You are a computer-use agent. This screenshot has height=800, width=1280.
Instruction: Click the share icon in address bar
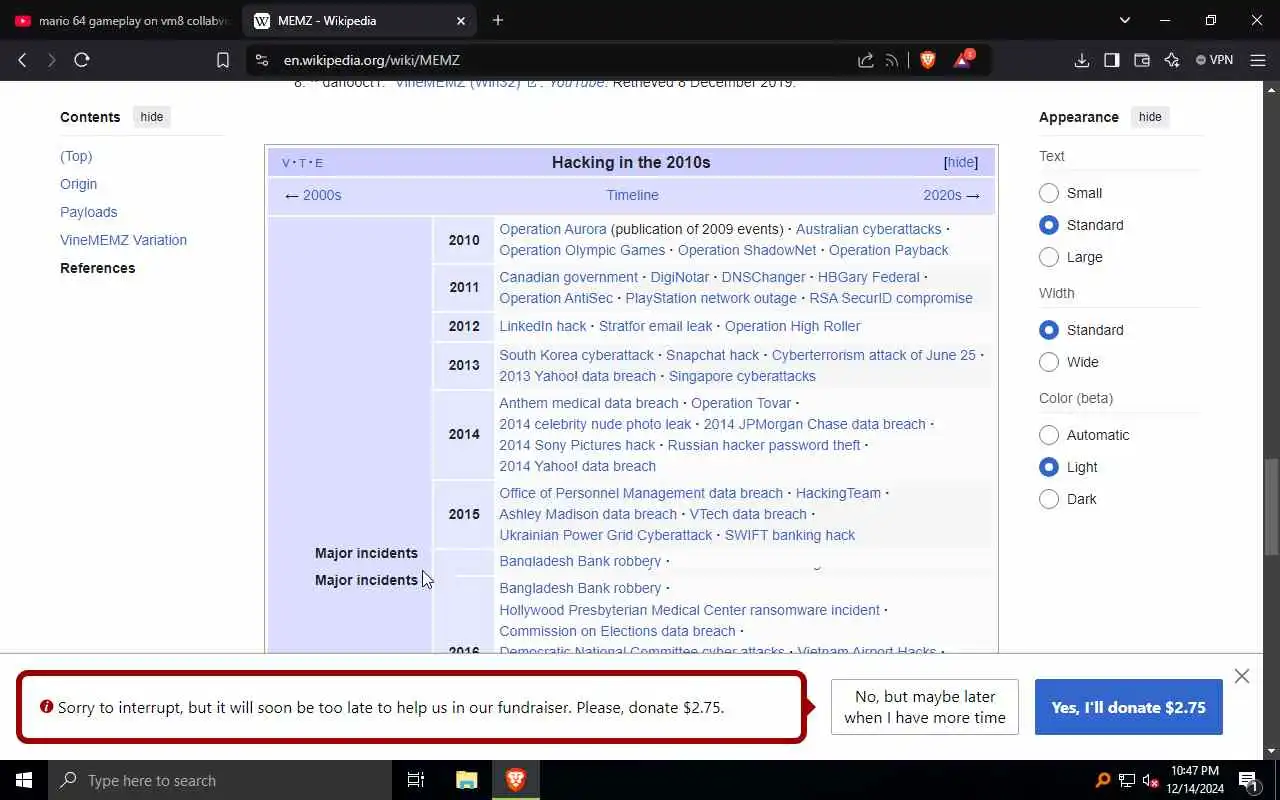tap(866, 60)
